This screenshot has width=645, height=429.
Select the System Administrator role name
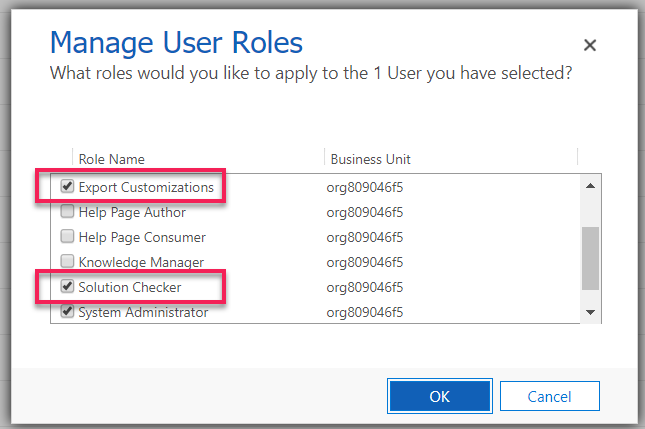point(143,312)
